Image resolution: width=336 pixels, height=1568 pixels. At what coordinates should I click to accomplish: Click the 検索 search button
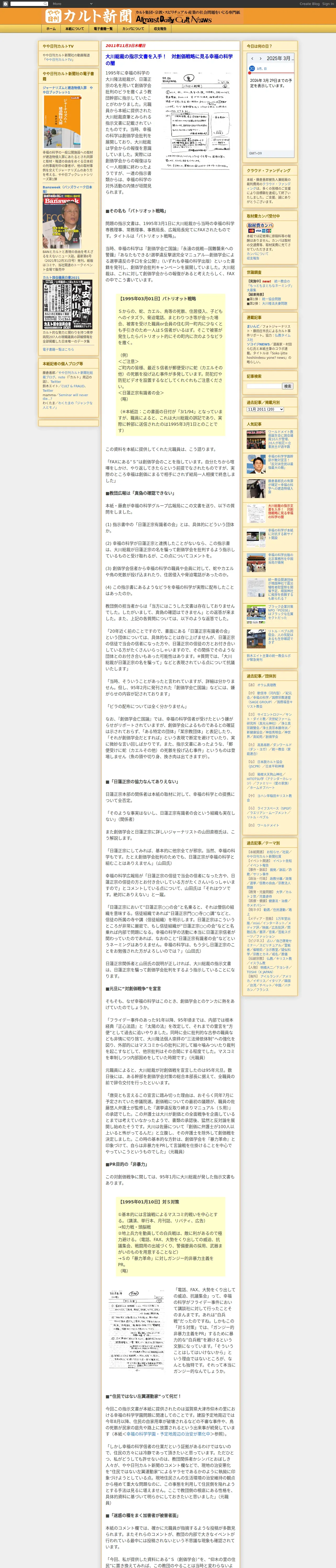287,386
